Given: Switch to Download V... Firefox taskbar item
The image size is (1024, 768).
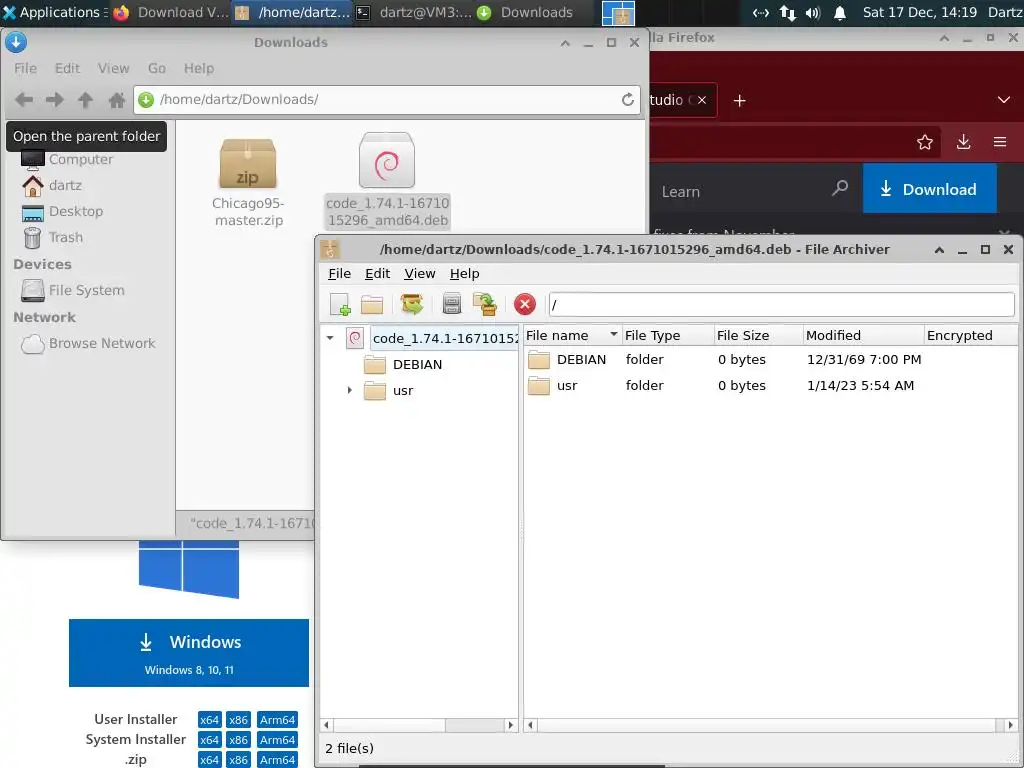Looking at the screenshot, I should pos(170,12).
